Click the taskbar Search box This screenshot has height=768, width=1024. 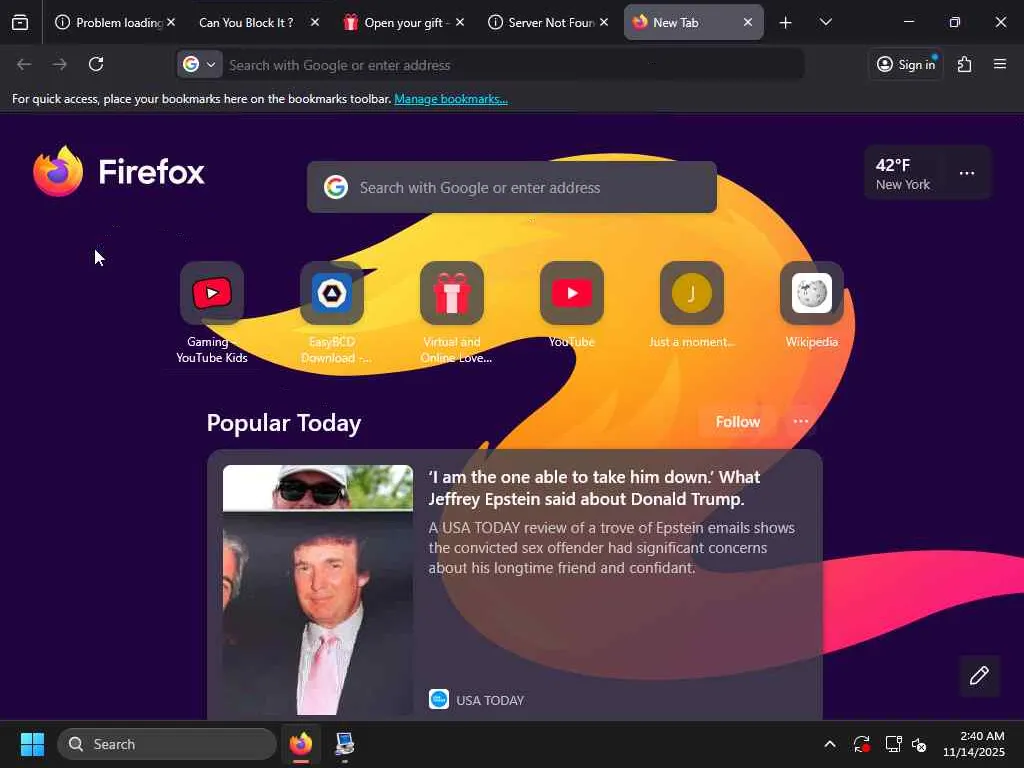click(x=167, y=744)
